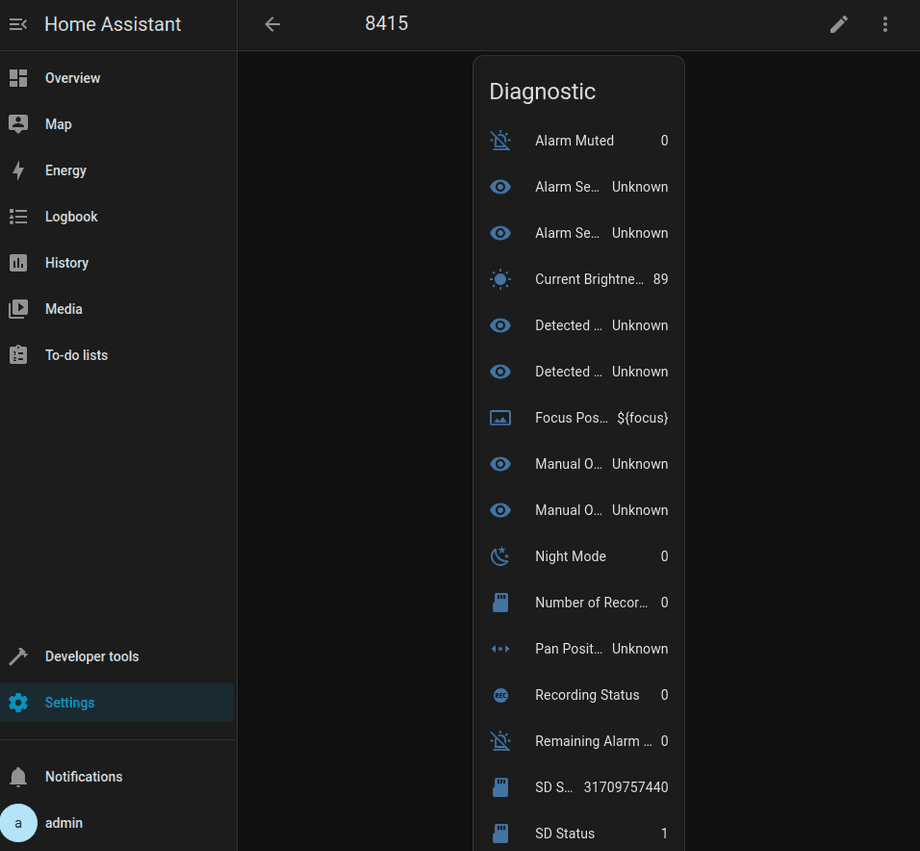Screen dimensions: 920x851
Task: Click the eye icon beside the second Detected entity
Action: pyautogui.click(x=500, y=371)
